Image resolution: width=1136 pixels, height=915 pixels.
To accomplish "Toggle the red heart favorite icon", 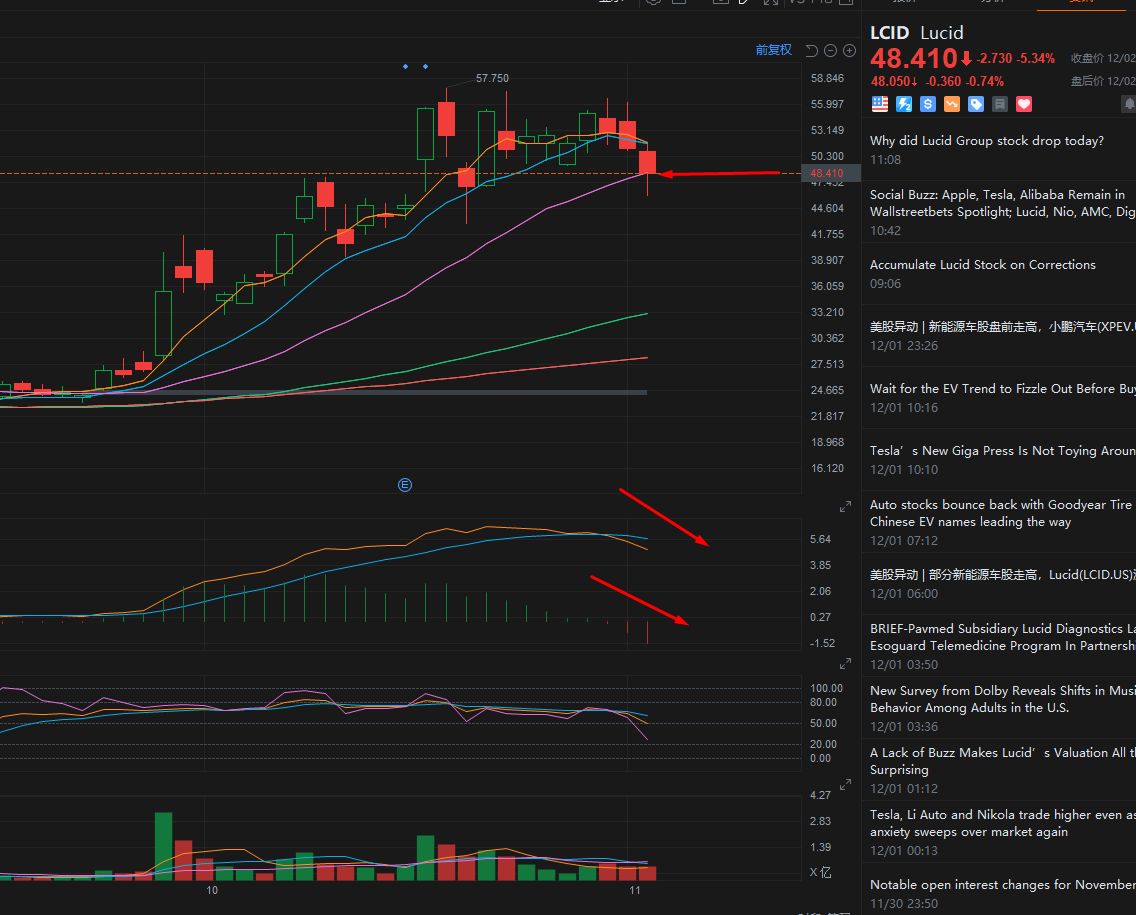I will tap(1024, 104).
